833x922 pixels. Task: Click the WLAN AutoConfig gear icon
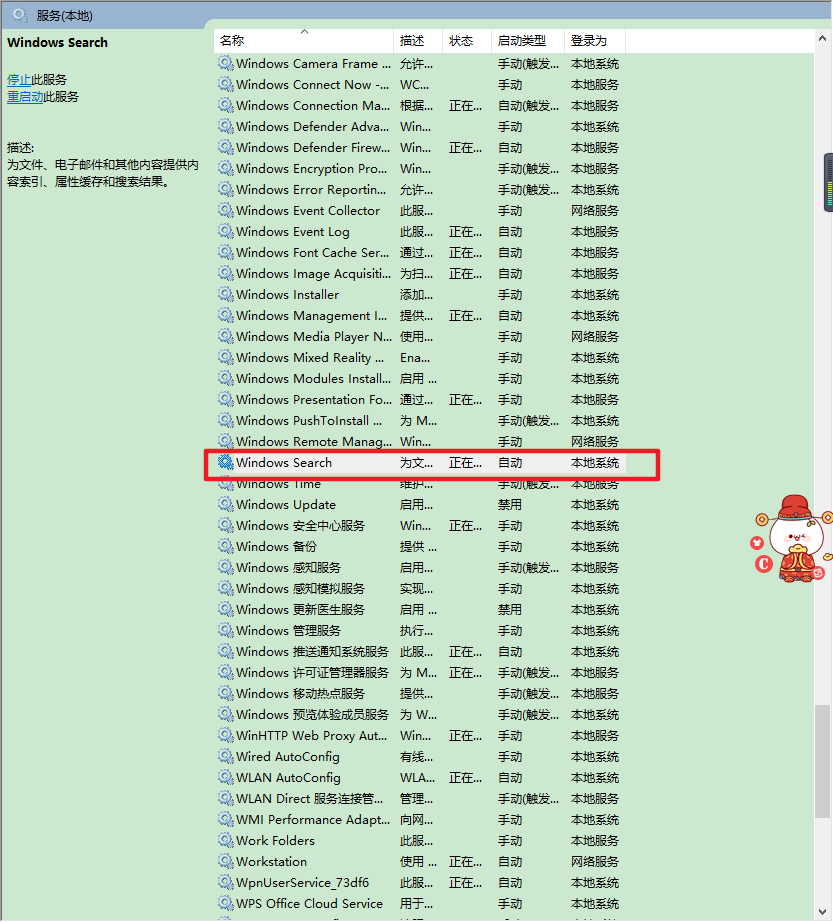(225, 777)
